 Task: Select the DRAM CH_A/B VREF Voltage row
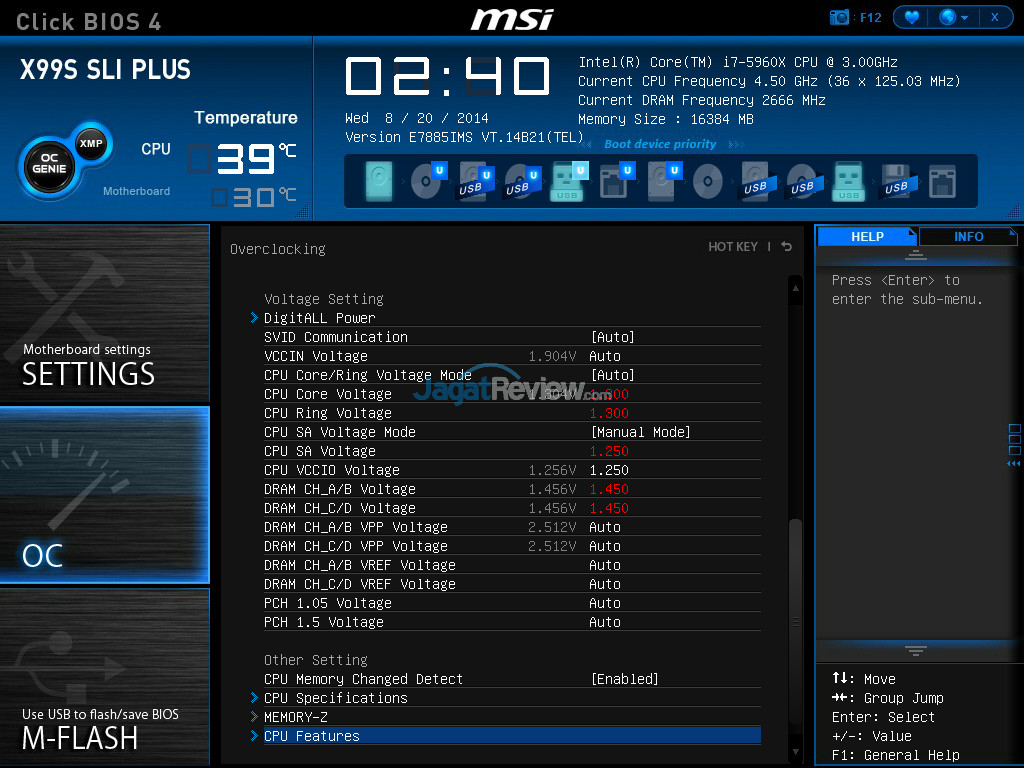(512, 565)
